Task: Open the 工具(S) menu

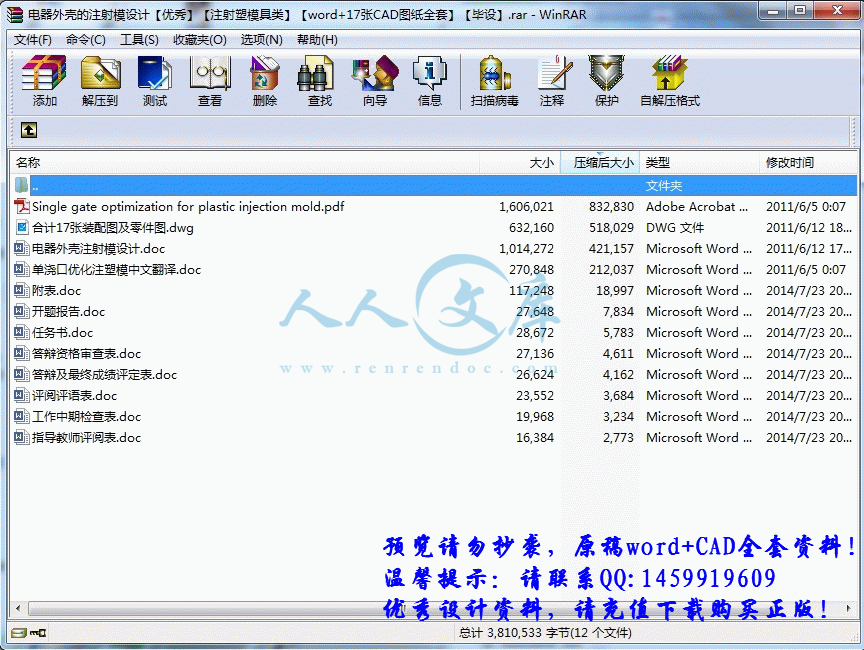Action: coord(139,40)
